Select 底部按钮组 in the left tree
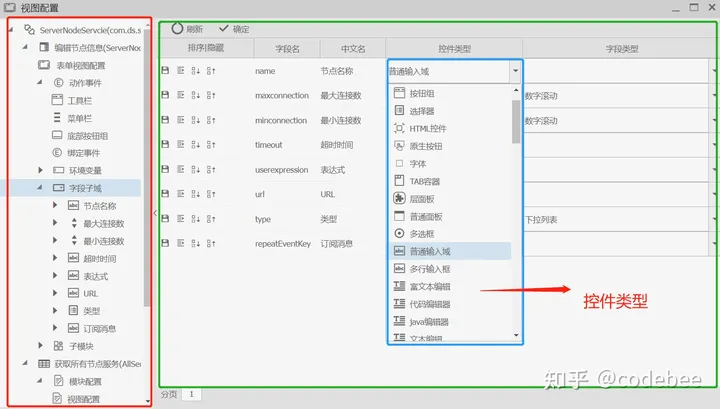 click(x=88, y=135)
